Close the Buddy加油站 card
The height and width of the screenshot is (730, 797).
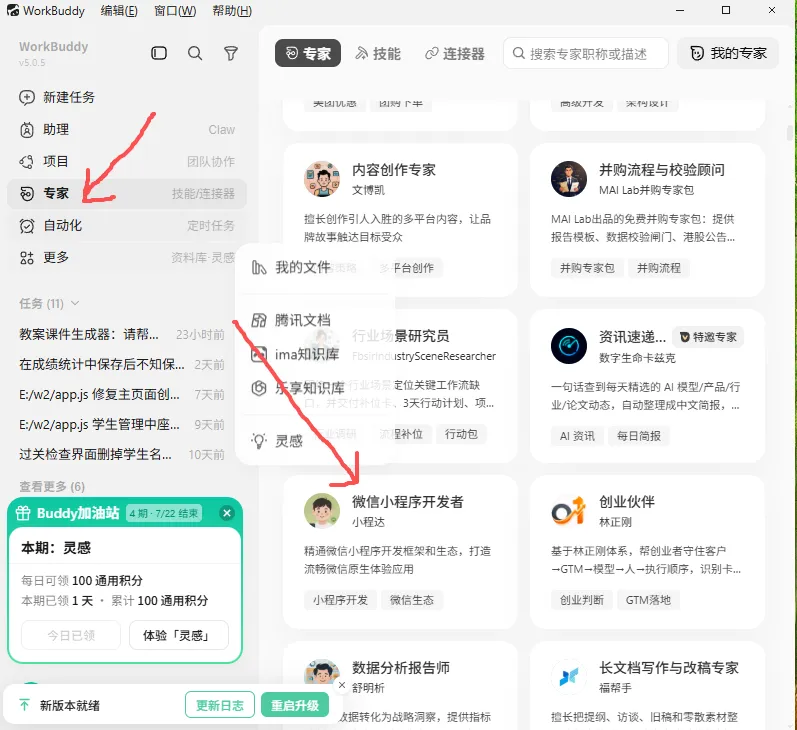pyautogui.click(x=227, y=513)
